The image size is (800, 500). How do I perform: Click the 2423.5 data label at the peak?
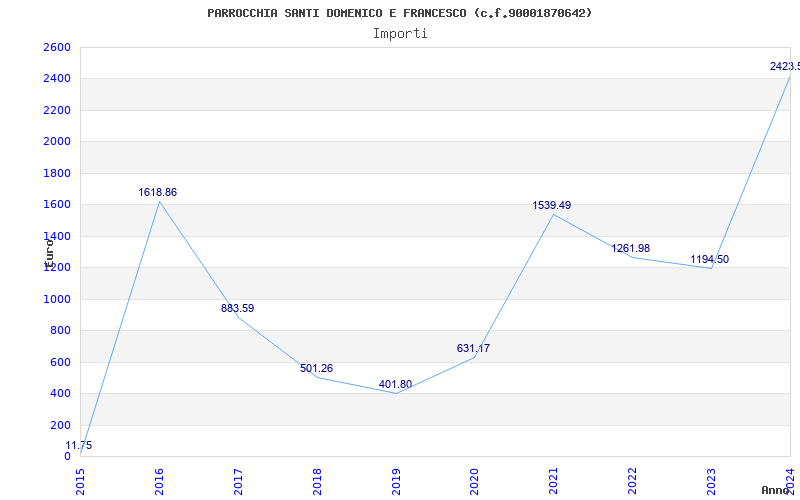785,66
